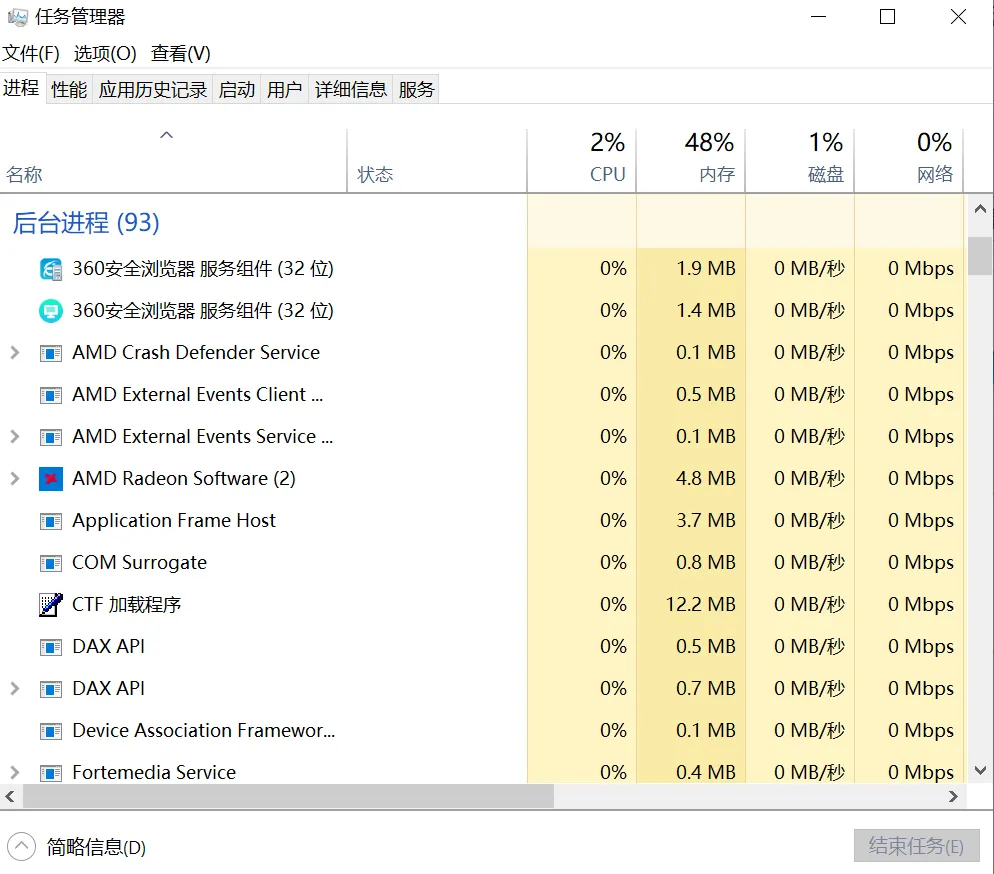The image size is (994, 874).
Task: Expand the AMD Crash Defender Service group
Action: click(14, 353)
